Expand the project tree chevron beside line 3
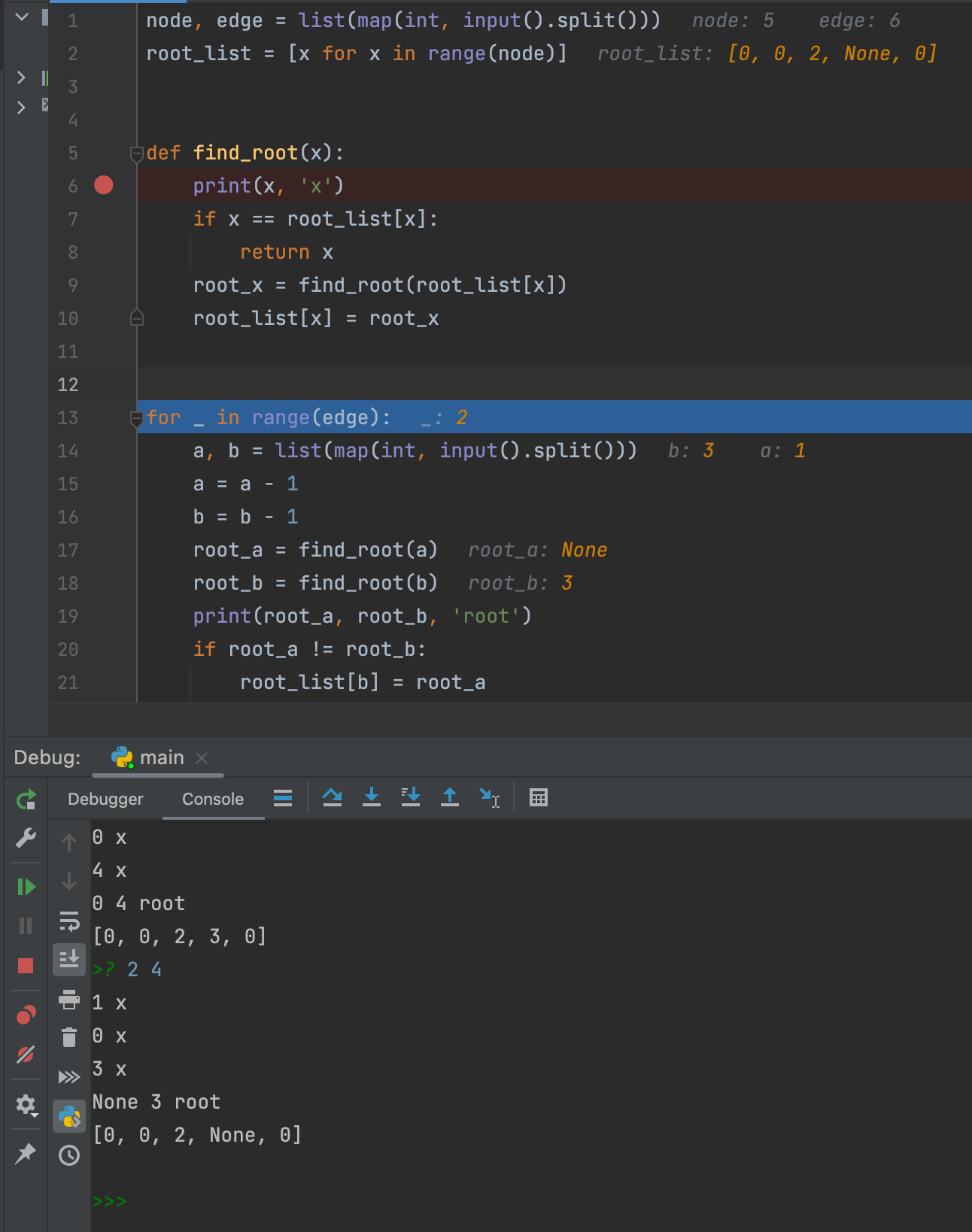 pos(21,77)
